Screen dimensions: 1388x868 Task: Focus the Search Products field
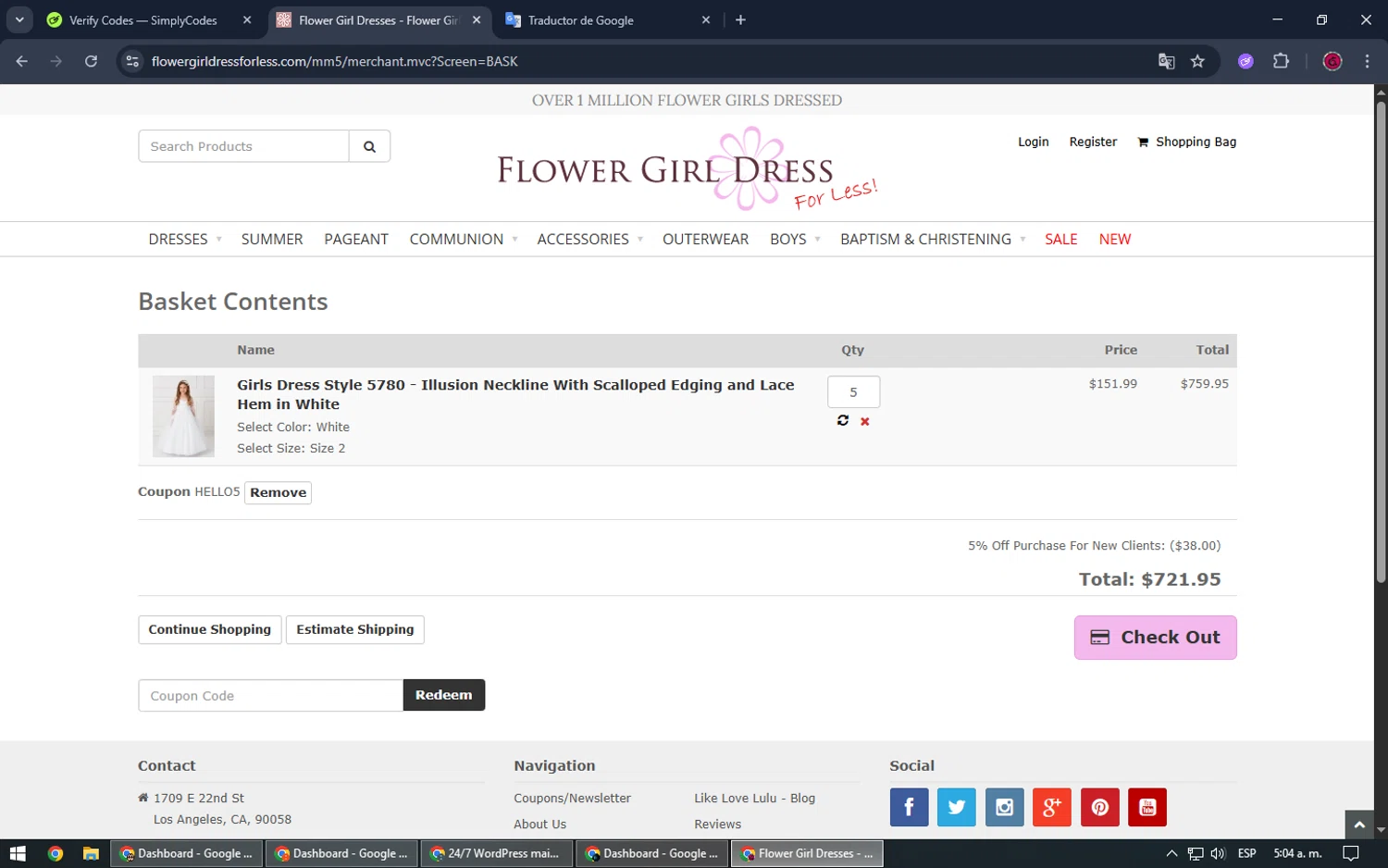(x=244, y=146)
